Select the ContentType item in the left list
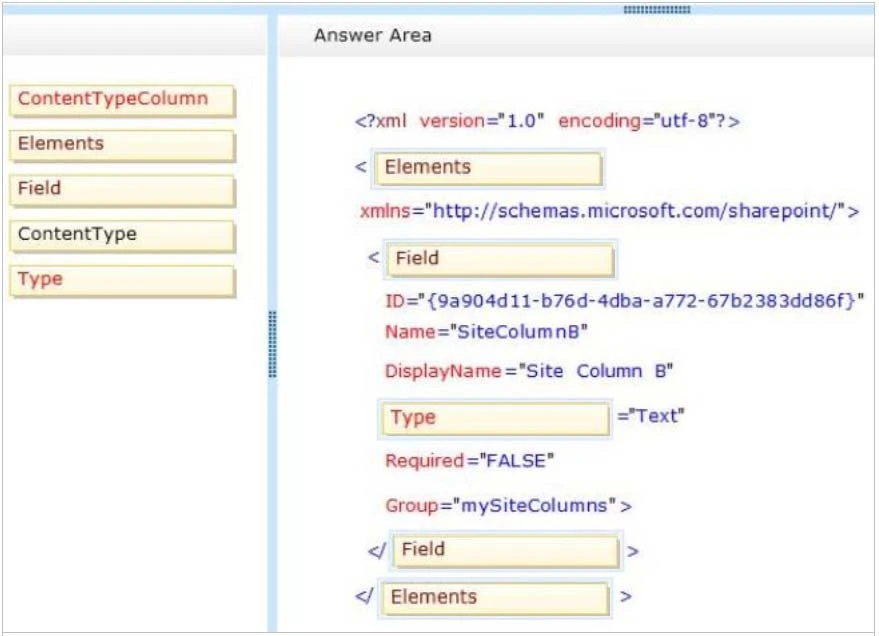The height and width of the screenshot is (636, 879). pyautogui.click(x=122, y=236)
